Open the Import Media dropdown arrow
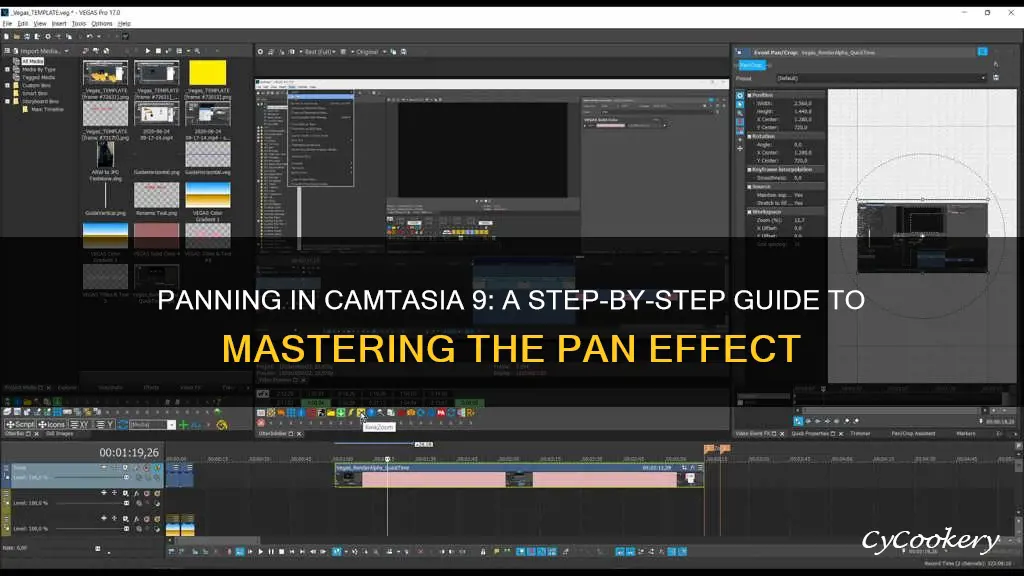The height and width of the screenshot is (576, 1024). pyautogui.click(x=66, y=51)
